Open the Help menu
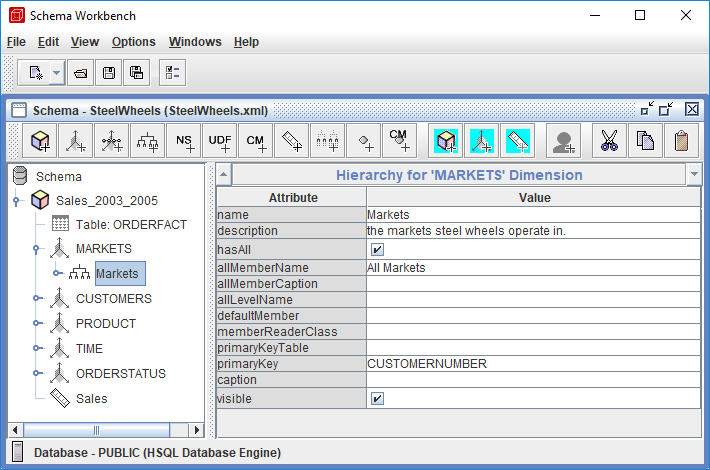Screen dimensions: 710x470 click(246, 42)
